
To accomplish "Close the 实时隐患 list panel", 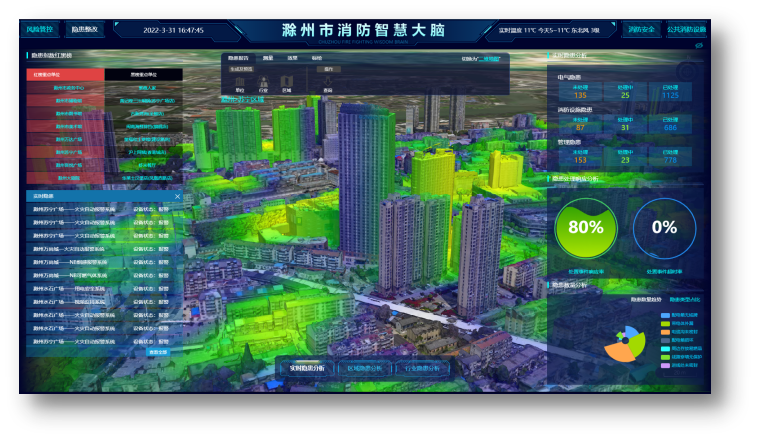I will click(177, 196).
